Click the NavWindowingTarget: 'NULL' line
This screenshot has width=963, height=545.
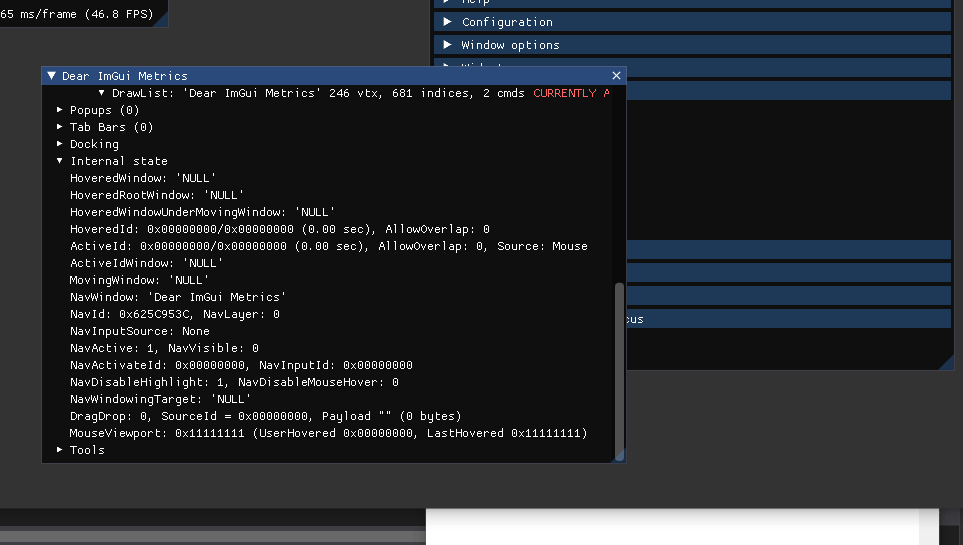160,399
